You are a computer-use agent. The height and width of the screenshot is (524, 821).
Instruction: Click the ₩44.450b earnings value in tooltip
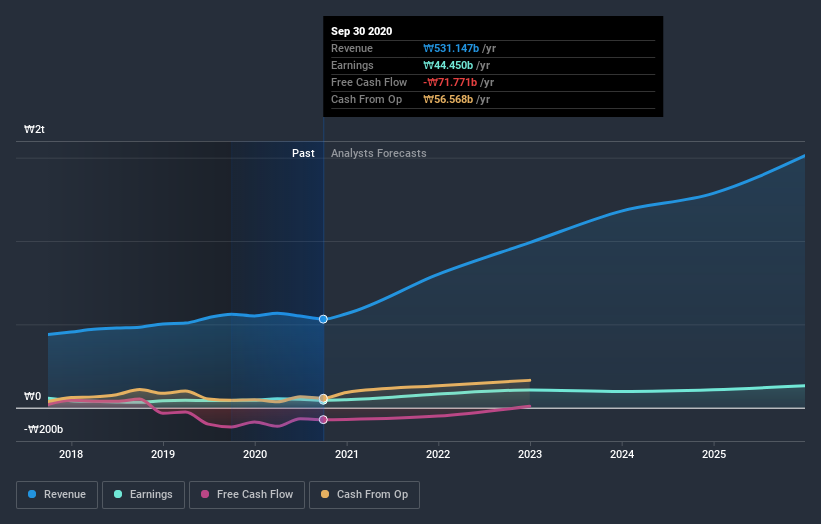tap(448, 65)
